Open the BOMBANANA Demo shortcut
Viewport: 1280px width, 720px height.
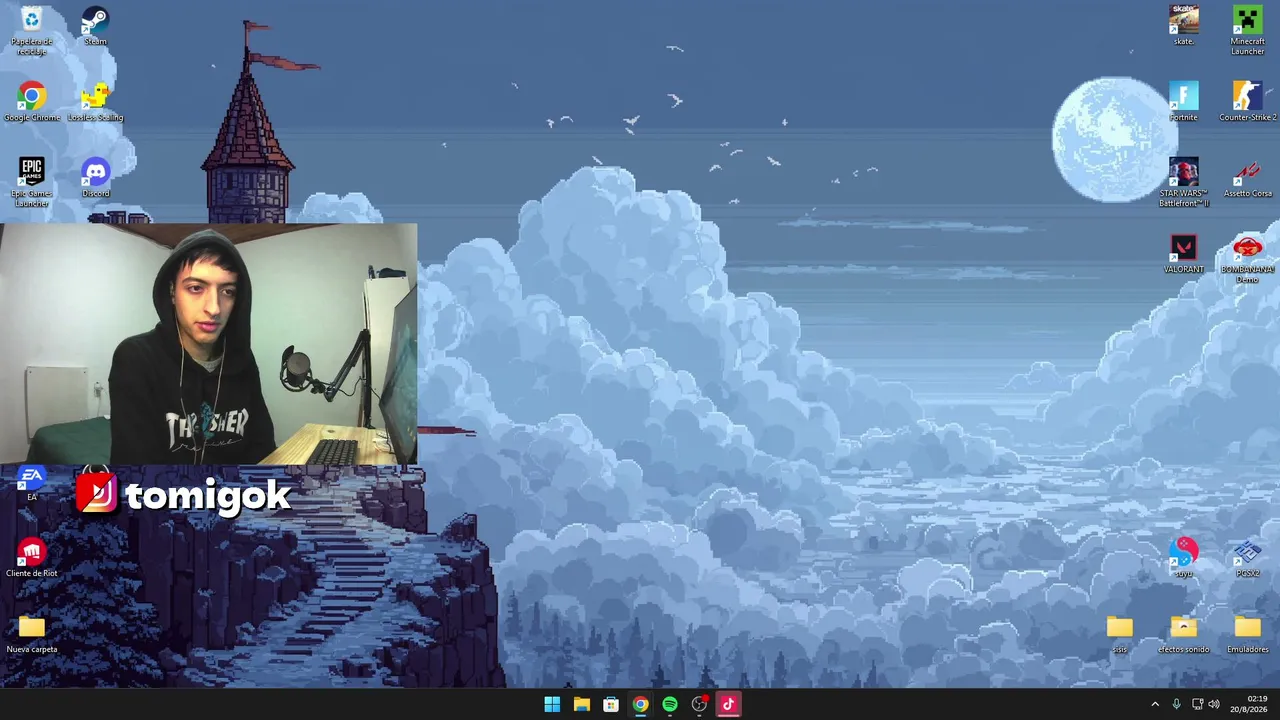tap(1248, 259)
